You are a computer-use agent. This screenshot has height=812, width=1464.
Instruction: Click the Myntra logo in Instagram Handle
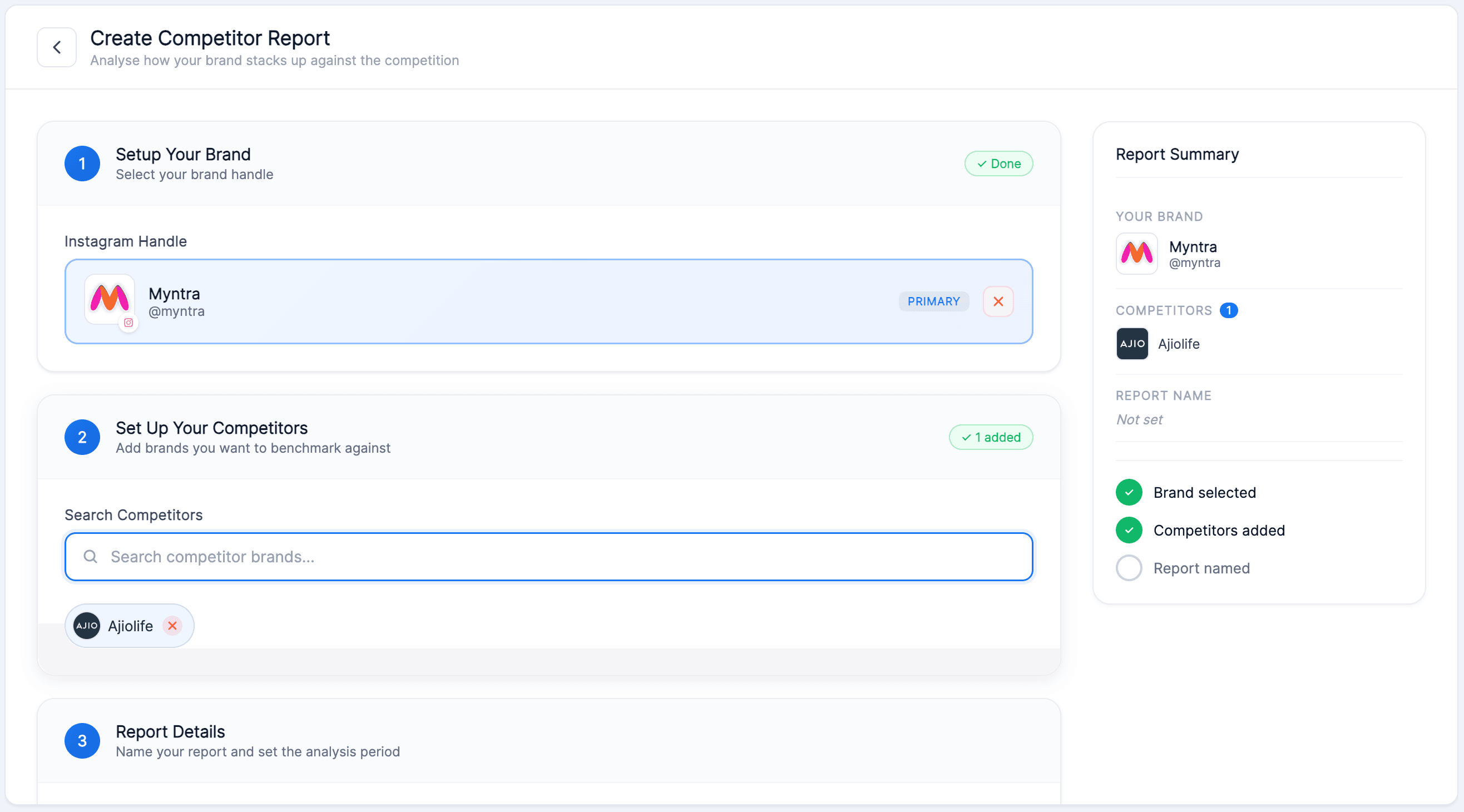pyautogui.click(x=110, y=299)
